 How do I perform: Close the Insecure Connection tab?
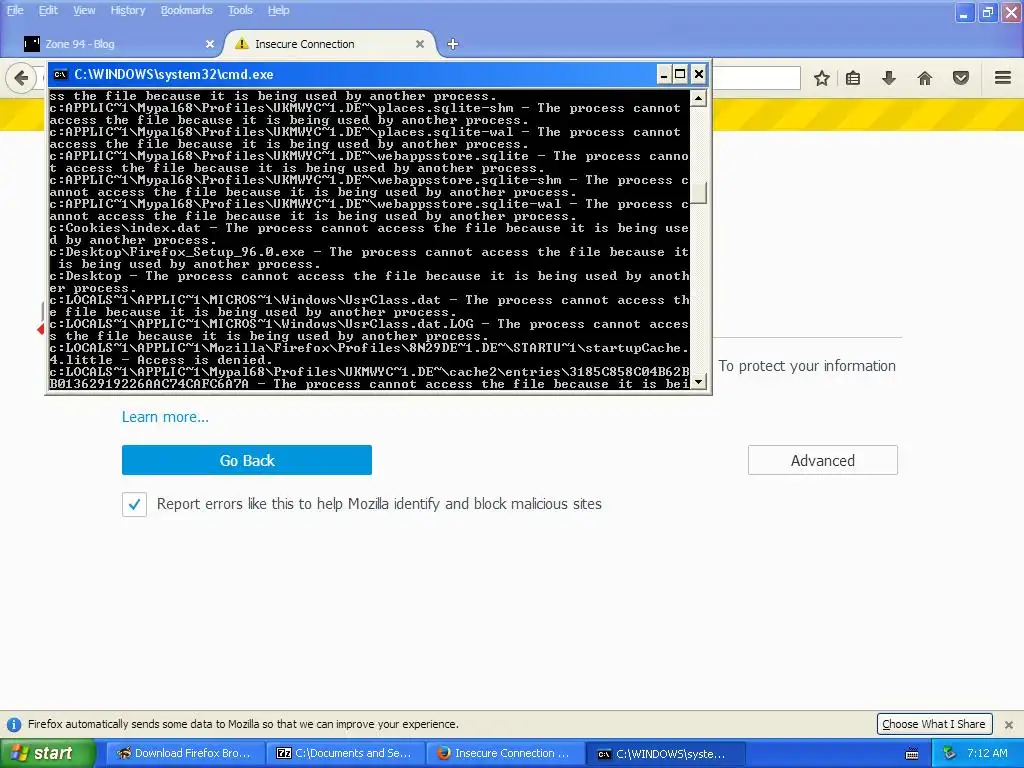[x=420, y=44]
